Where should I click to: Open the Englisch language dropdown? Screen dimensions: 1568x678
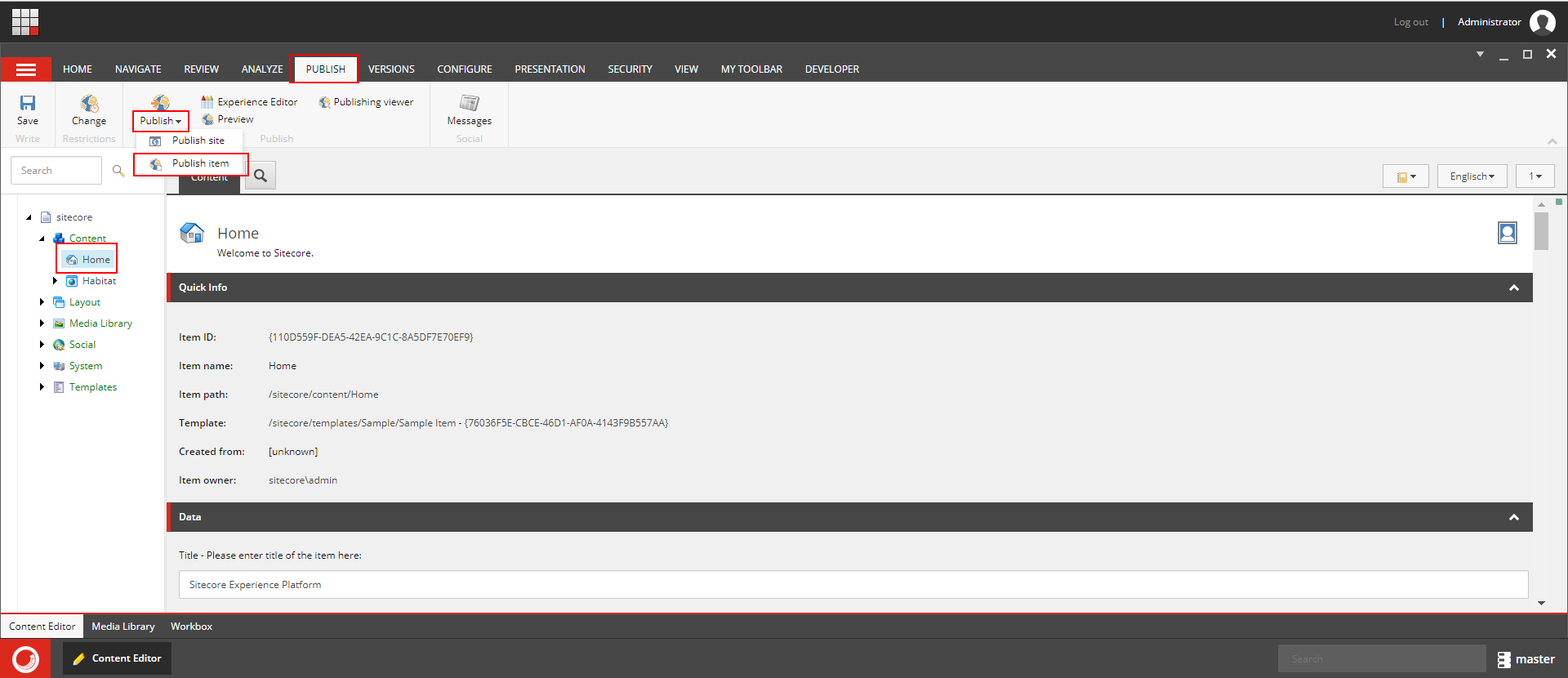[x=1472, y=176]
